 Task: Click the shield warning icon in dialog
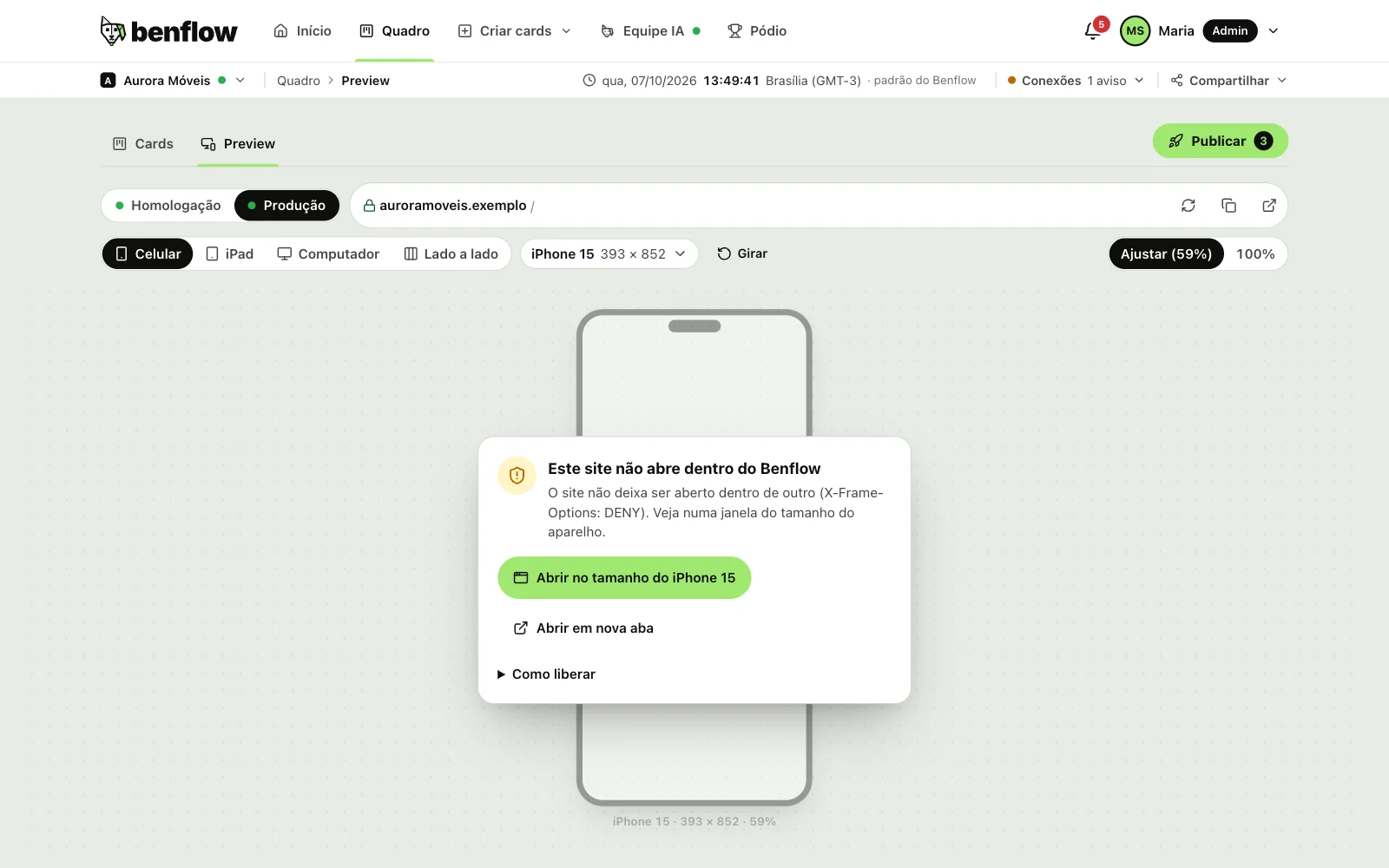coord(517,476)
